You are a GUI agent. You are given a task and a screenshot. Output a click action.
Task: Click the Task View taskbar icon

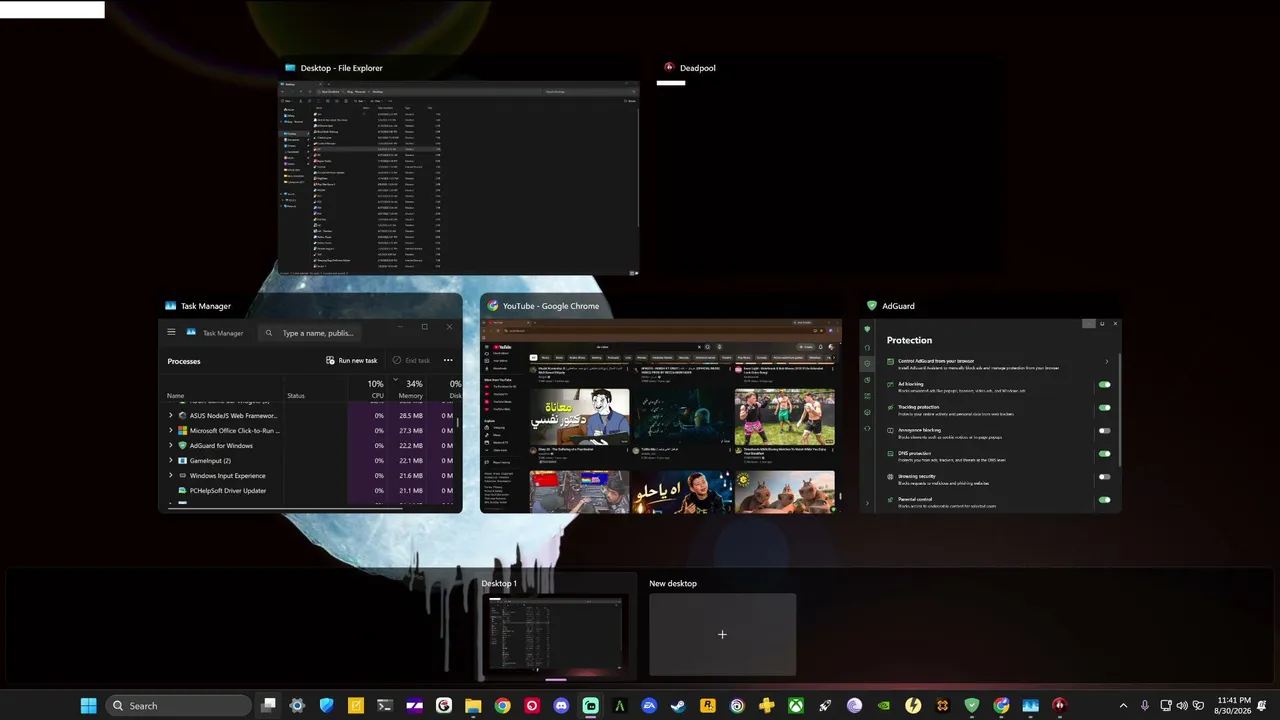(268, 706)
